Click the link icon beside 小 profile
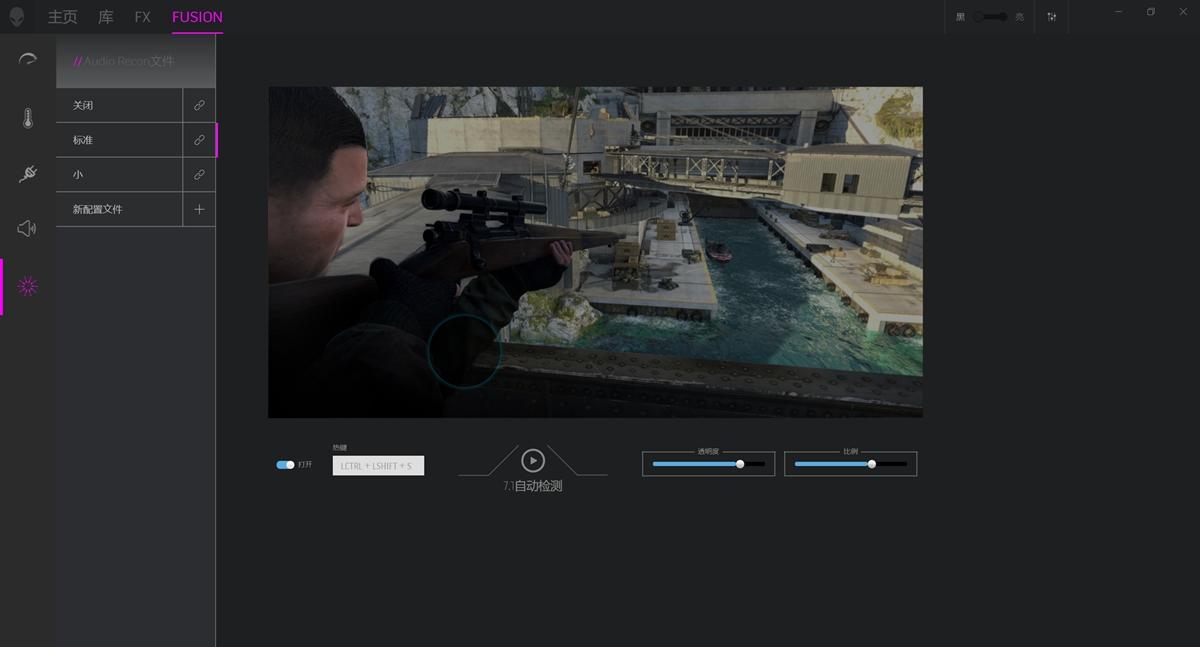This screenshot has height=647, width=1200. point(199,175)
